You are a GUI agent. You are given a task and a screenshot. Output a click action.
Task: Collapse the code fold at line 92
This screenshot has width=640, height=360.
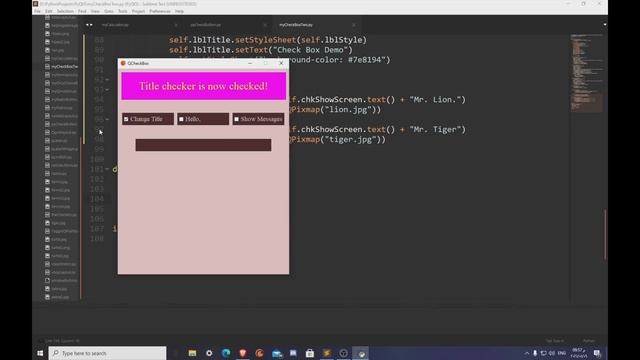[107, 80]
